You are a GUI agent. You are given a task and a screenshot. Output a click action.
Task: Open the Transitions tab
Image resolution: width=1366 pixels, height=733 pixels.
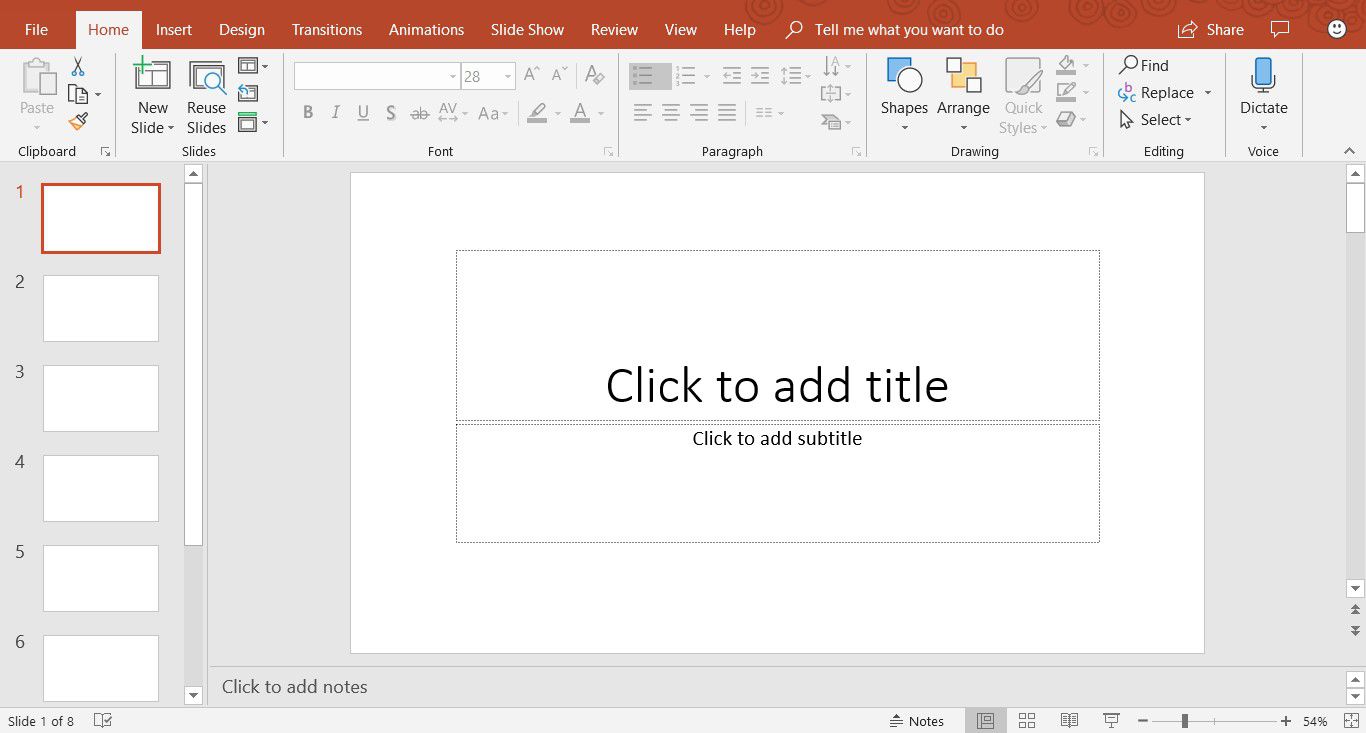point(326,29)
